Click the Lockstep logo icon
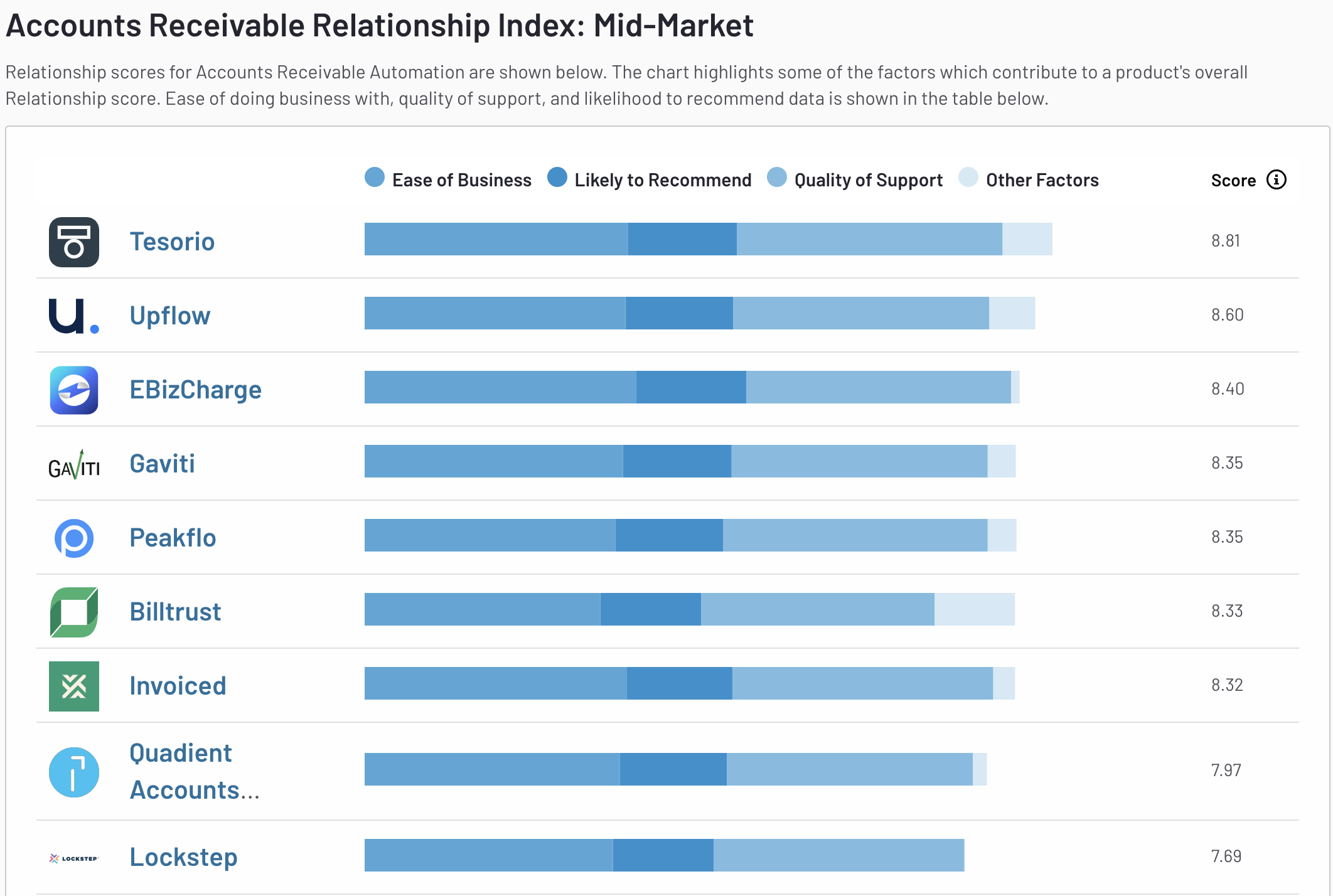Image resolution: width=1333 pixels, height=896 pixels. click(74, 858)
